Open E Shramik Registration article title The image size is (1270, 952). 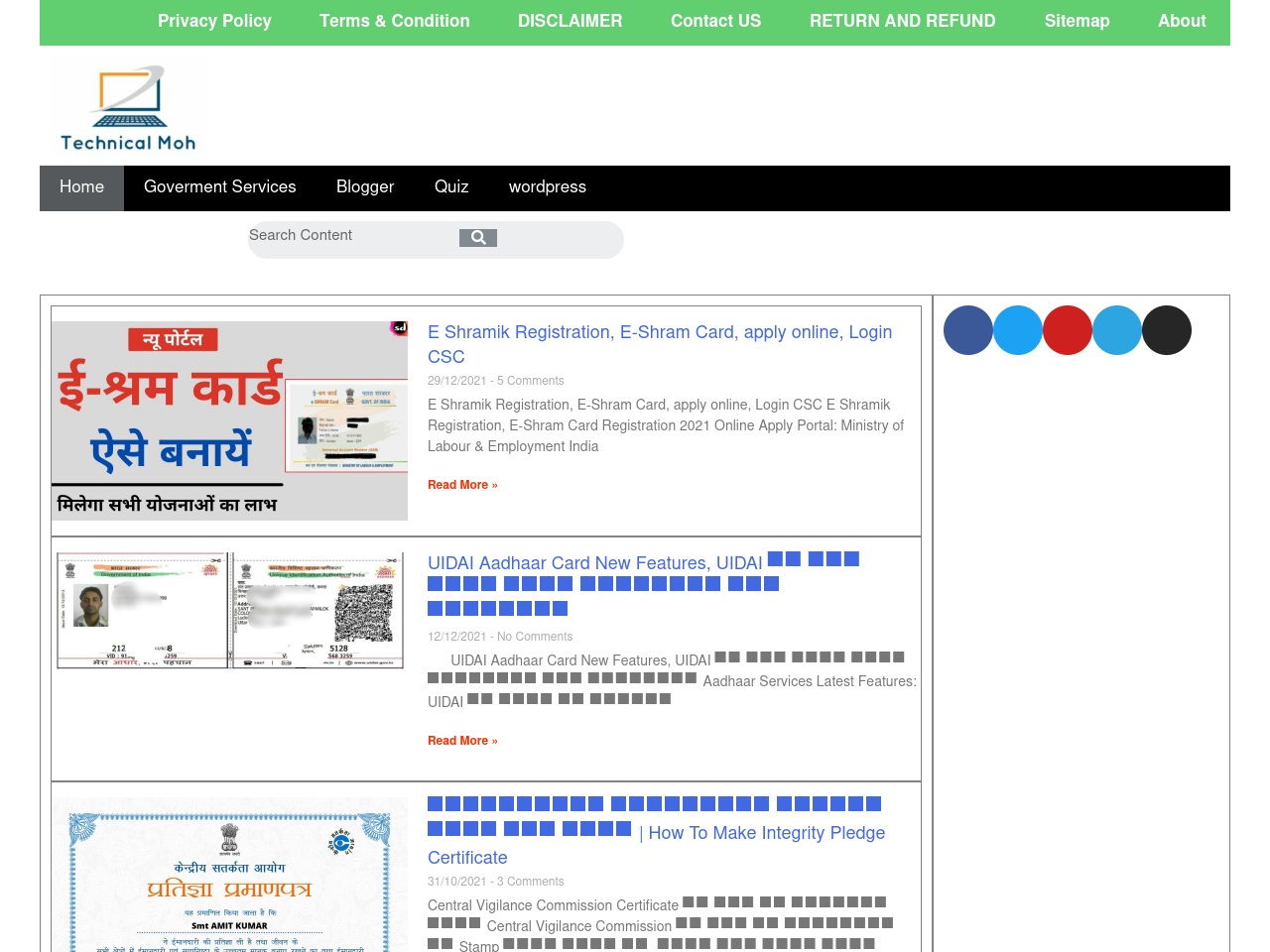pos(660,344)
